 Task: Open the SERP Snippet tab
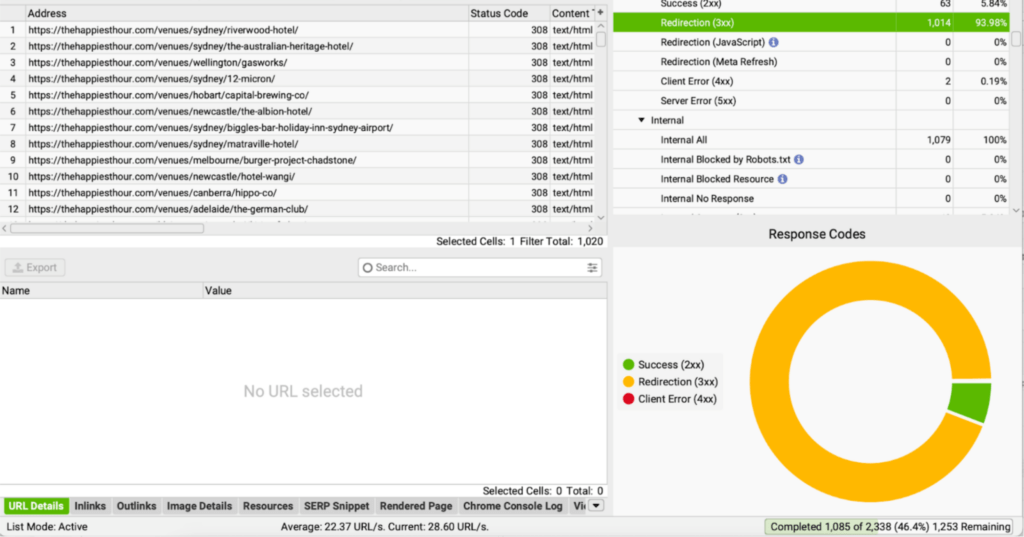click(x=336, y=506)
